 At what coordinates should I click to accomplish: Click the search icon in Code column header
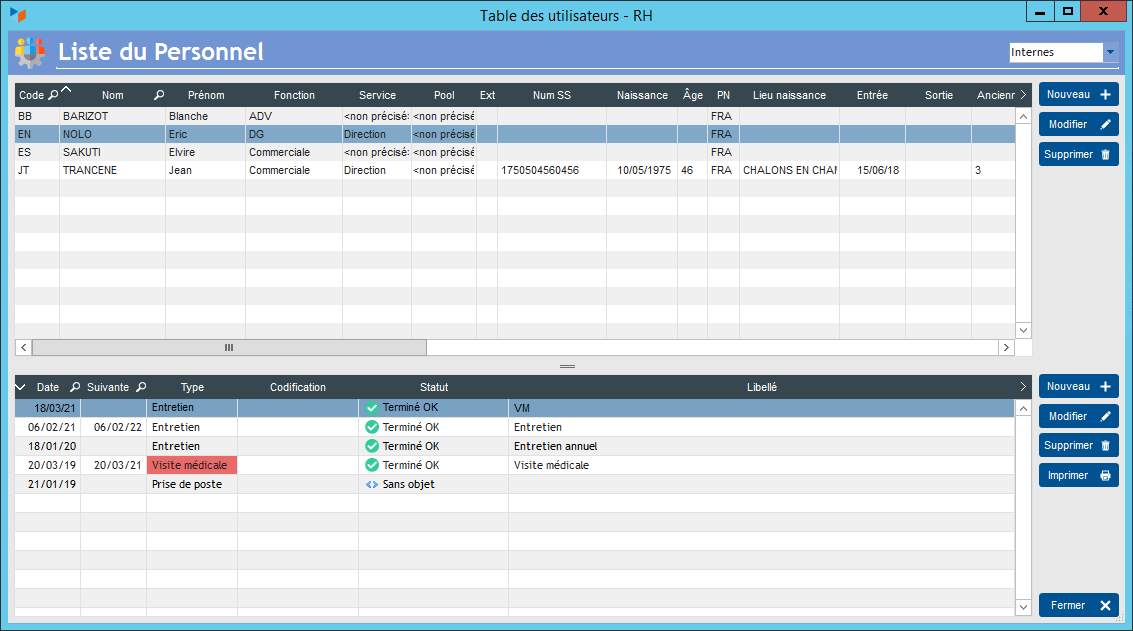[53, 95]
